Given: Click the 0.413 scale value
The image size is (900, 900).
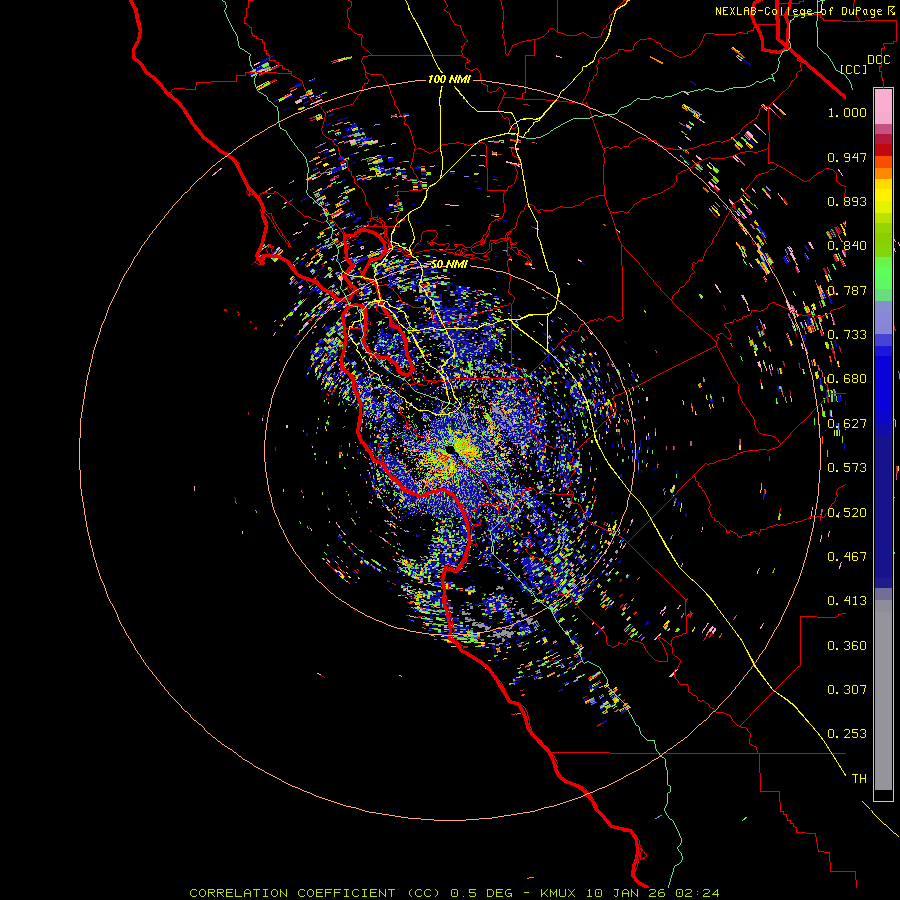Looking at the screenshot, I should (x=847, y=601).
